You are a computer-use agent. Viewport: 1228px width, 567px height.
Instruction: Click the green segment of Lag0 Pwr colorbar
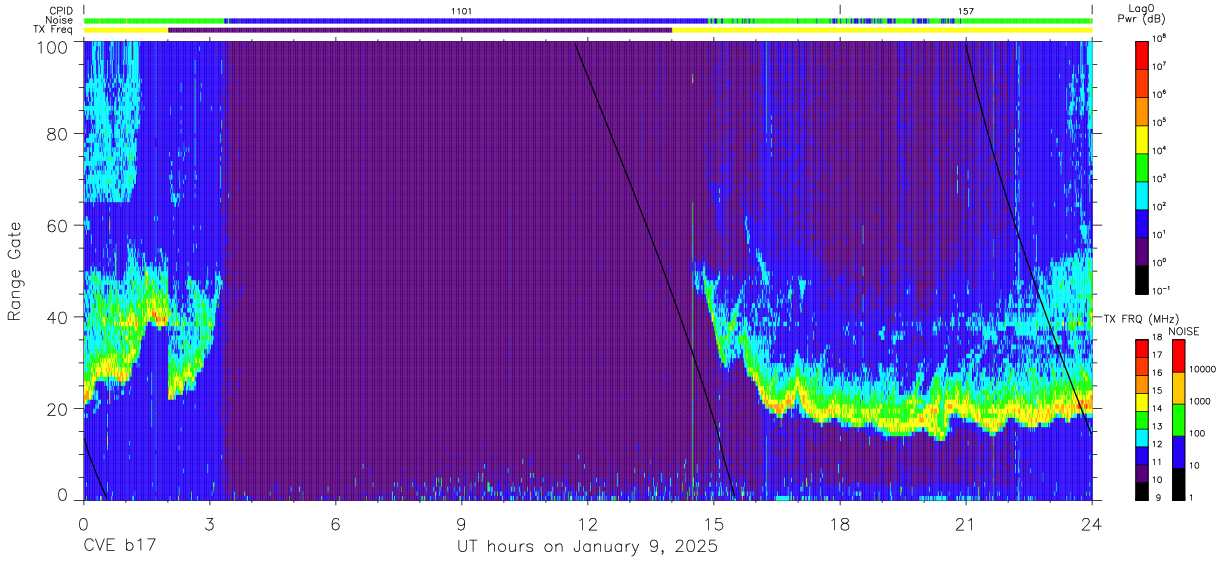[x=1142, y=166]
